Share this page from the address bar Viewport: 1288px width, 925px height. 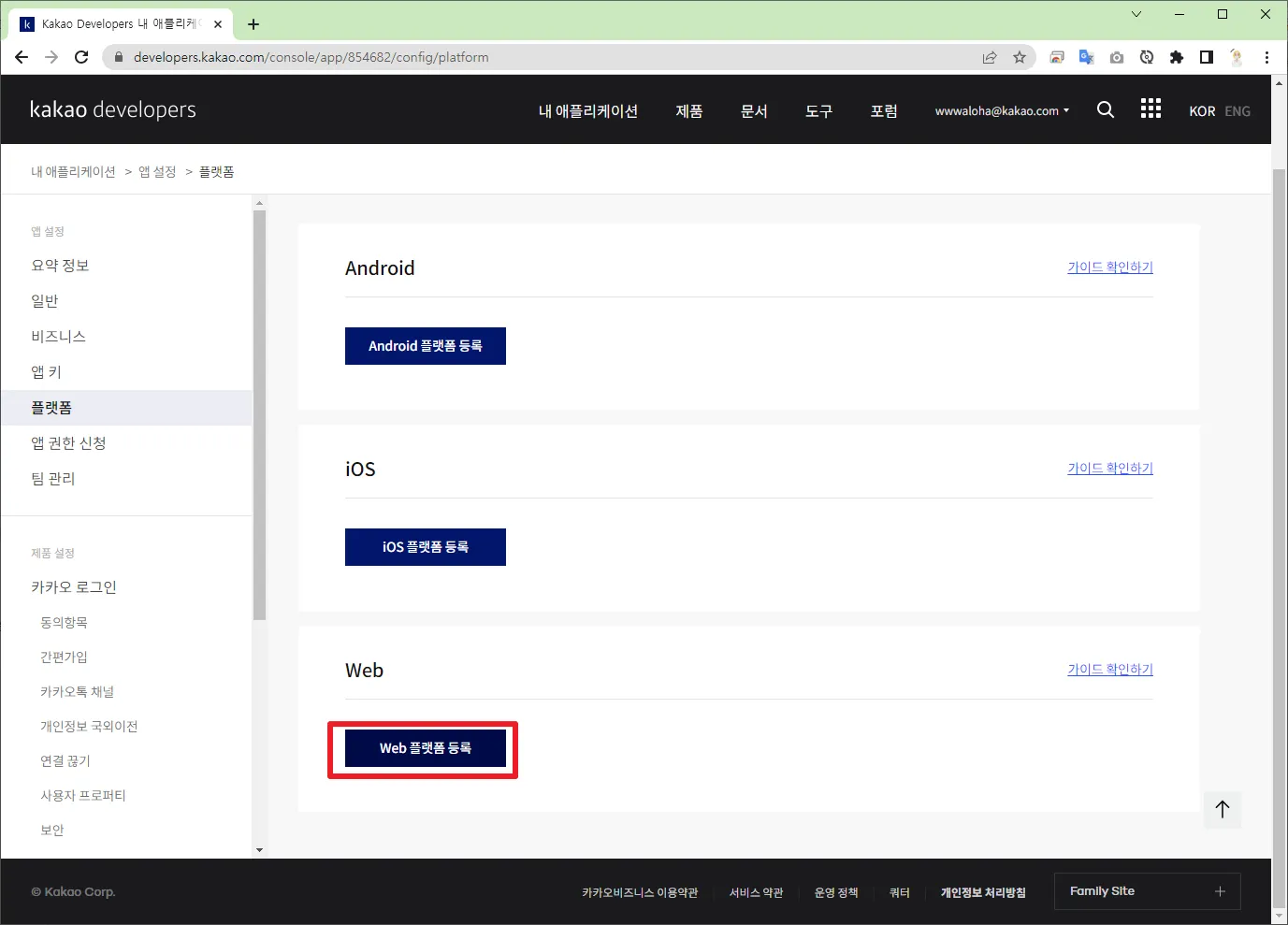point(990,57)
